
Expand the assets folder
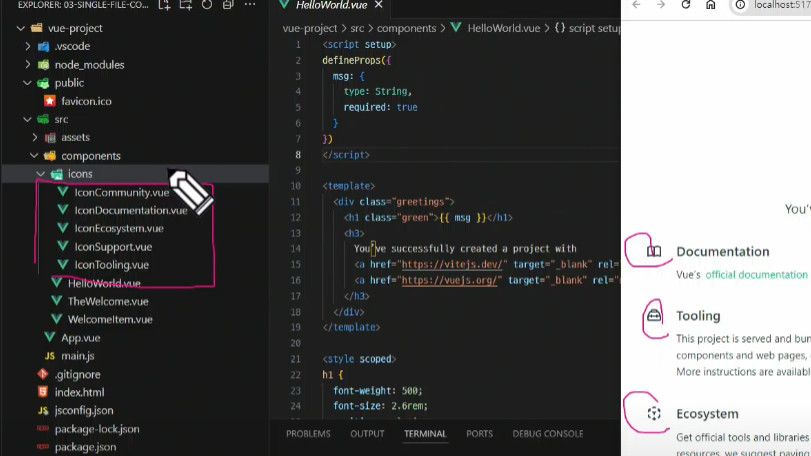(35, 138)
